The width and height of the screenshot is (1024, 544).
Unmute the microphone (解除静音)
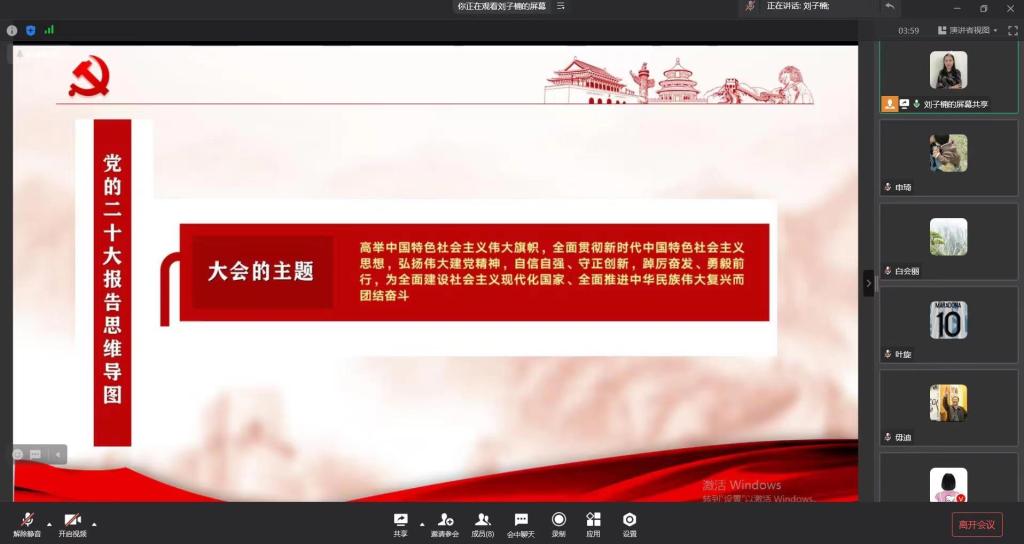click(x=27, y=524)
